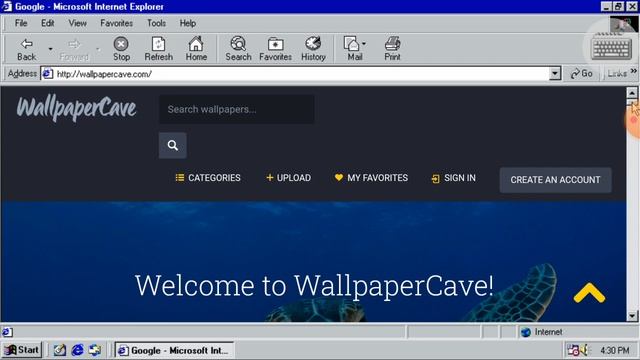Click the scrollbar down arrow
The width and height of the screenshot is (640, 360).
[x=632, y=316]
